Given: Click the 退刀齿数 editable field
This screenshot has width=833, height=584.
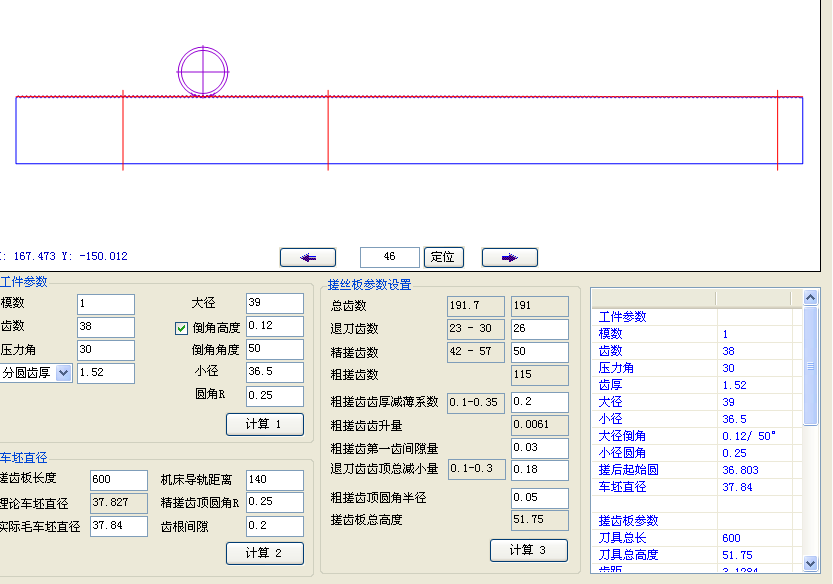Looking at the screenshot, I should (x=539, y=329).
